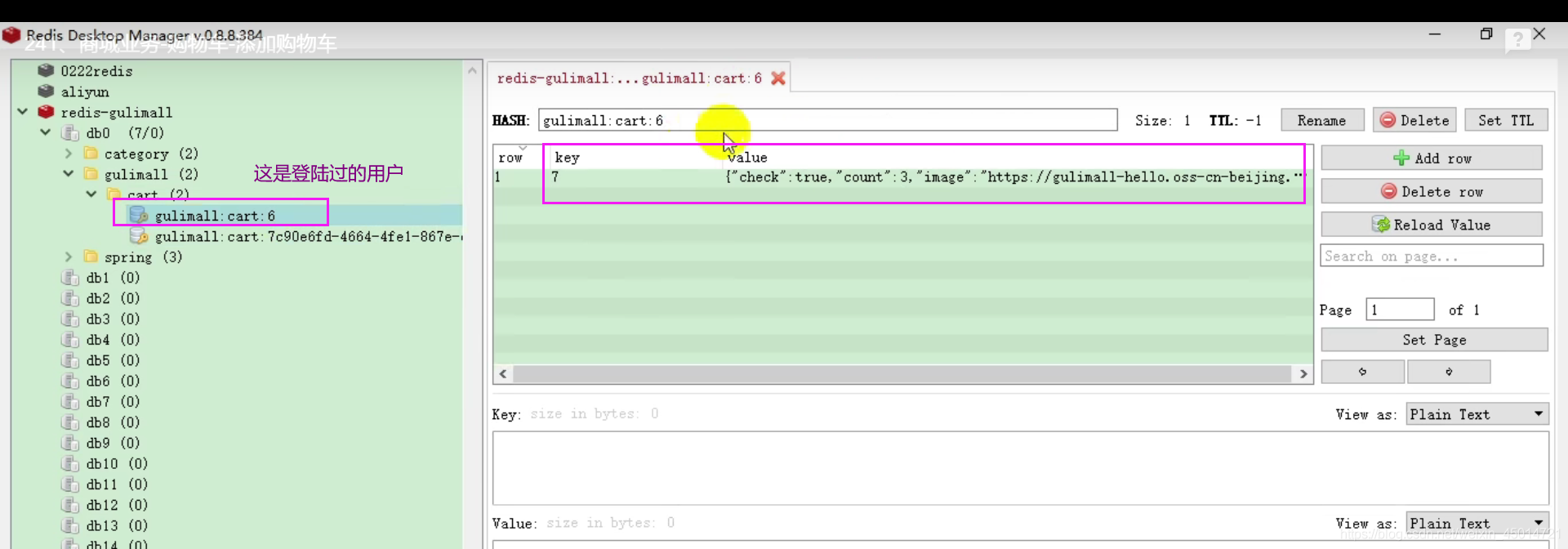Expand the category folder
This screenshot has width=1568, height=549.
pyautogui.click(x=68, y=153)
